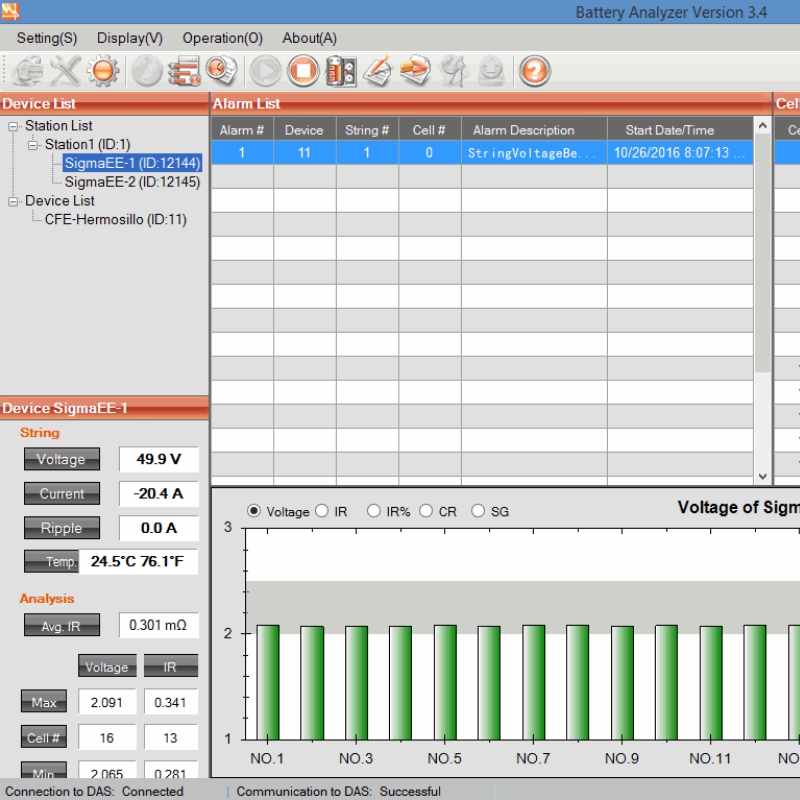Select the CR radio button
This screenshot has width=800, height=800.
pos(426,511)
